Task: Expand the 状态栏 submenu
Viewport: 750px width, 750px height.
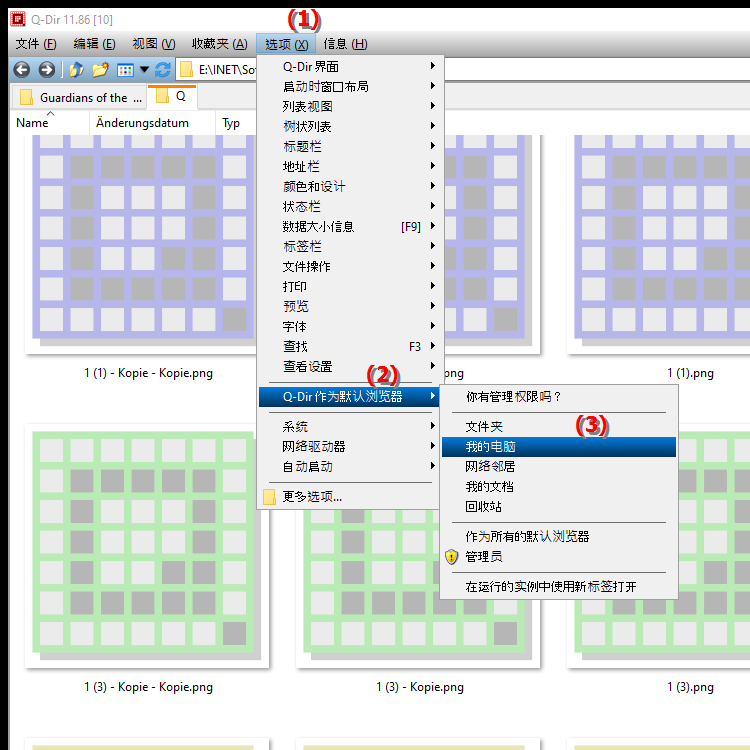Action: click(350, 207)
